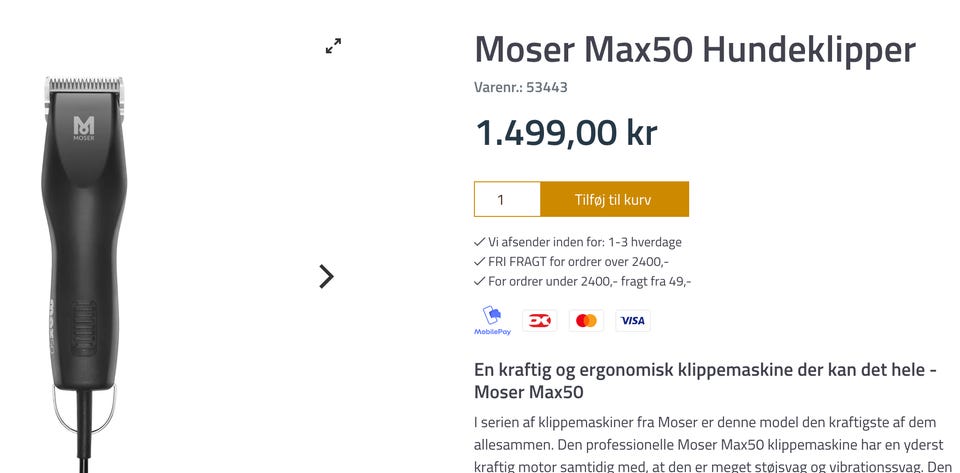Click the clipper's metal blade in the photo
This screenshot has height=473, width=960.
(84, 86)
